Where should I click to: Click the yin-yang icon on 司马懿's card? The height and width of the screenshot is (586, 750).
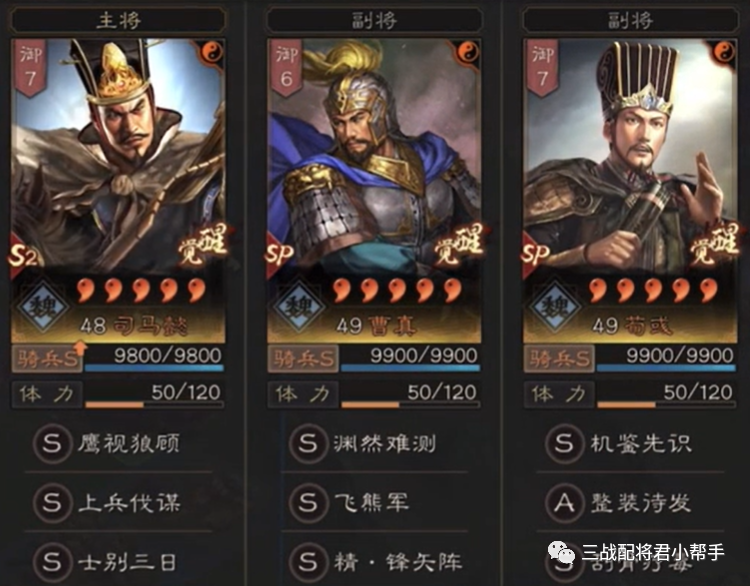[x=210, y=54]
